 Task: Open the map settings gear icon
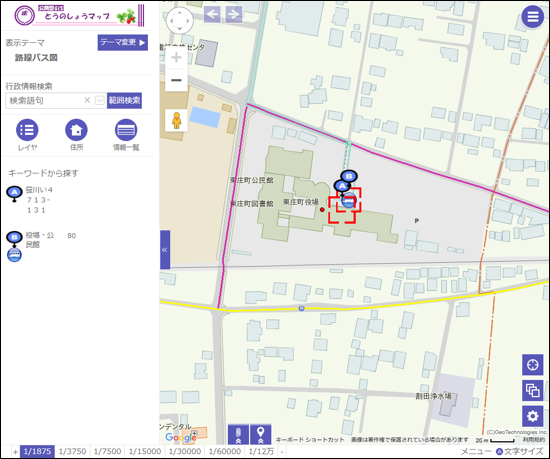coord(532,416)
